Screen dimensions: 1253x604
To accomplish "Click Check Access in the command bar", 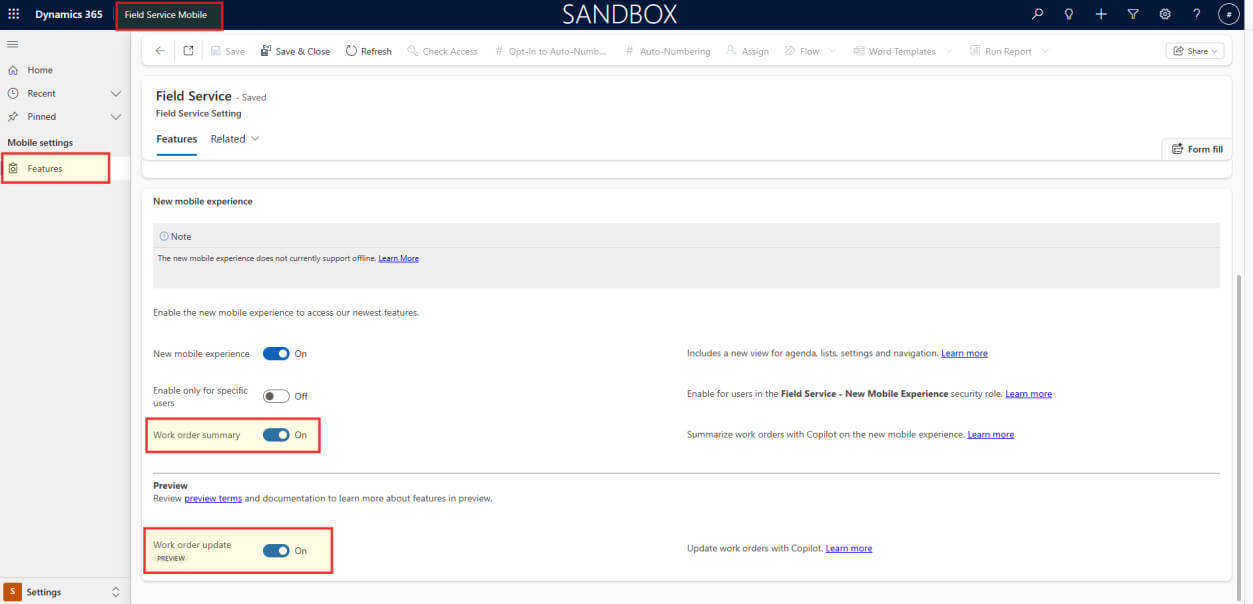I will pos(443,51).
